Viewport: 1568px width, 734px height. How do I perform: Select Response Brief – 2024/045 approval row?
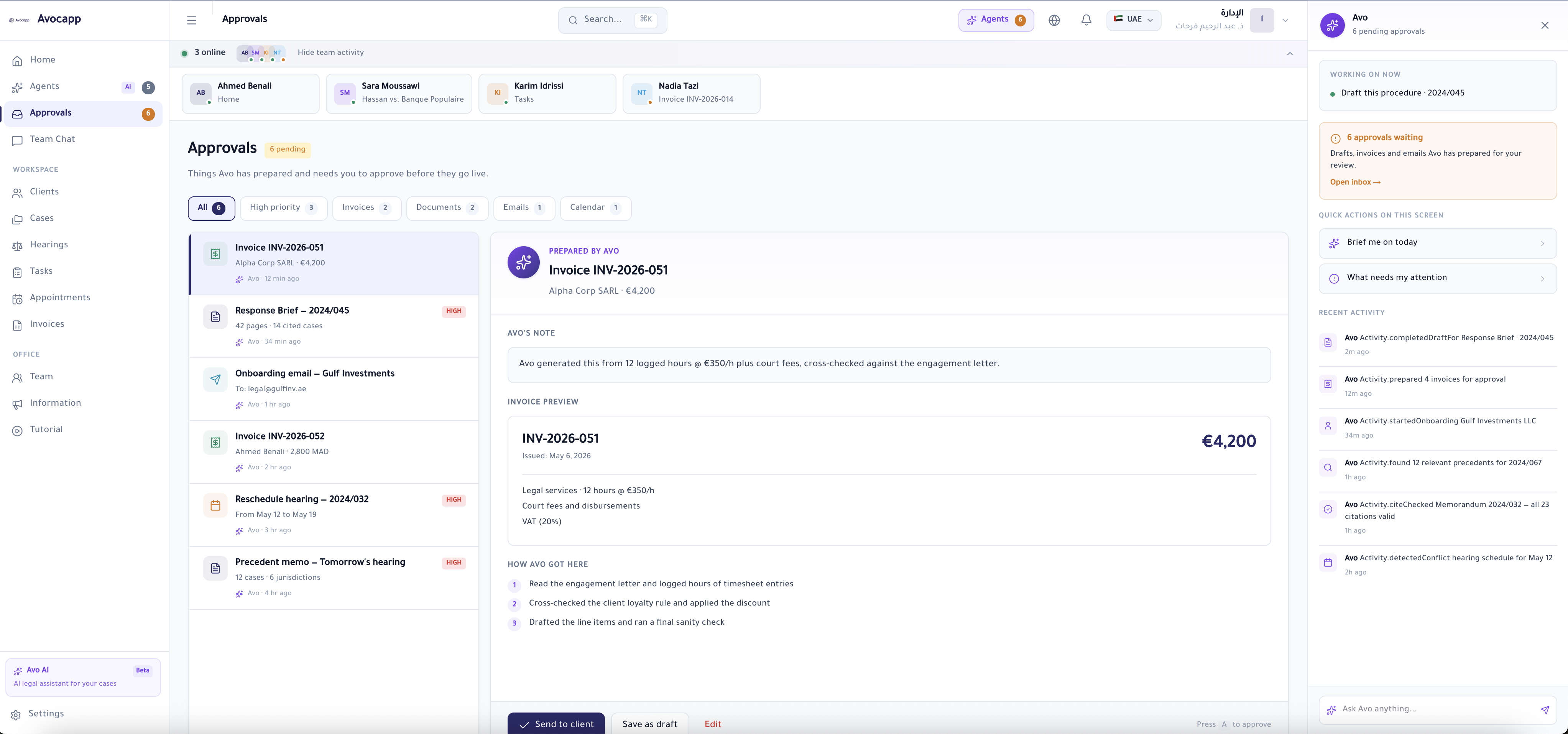point(334,326)
